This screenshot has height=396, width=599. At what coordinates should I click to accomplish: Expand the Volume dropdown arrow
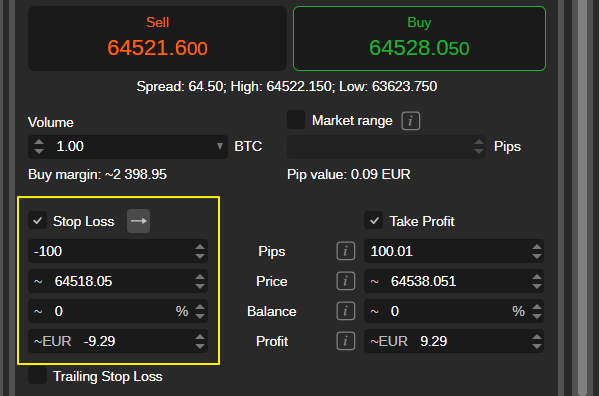pos(220,146)
